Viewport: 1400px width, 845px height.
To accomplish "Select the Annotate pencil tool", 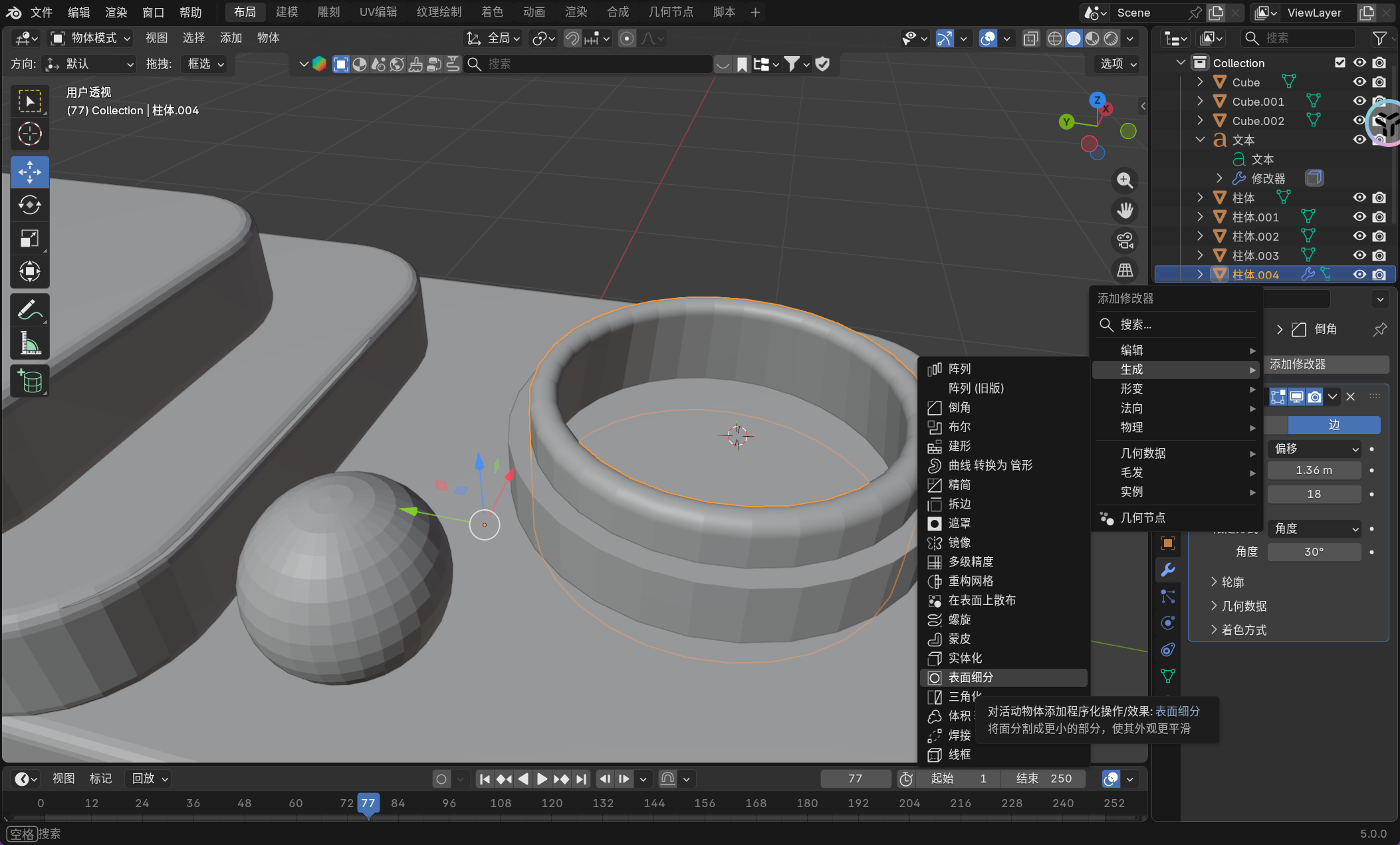I will 30,310.
